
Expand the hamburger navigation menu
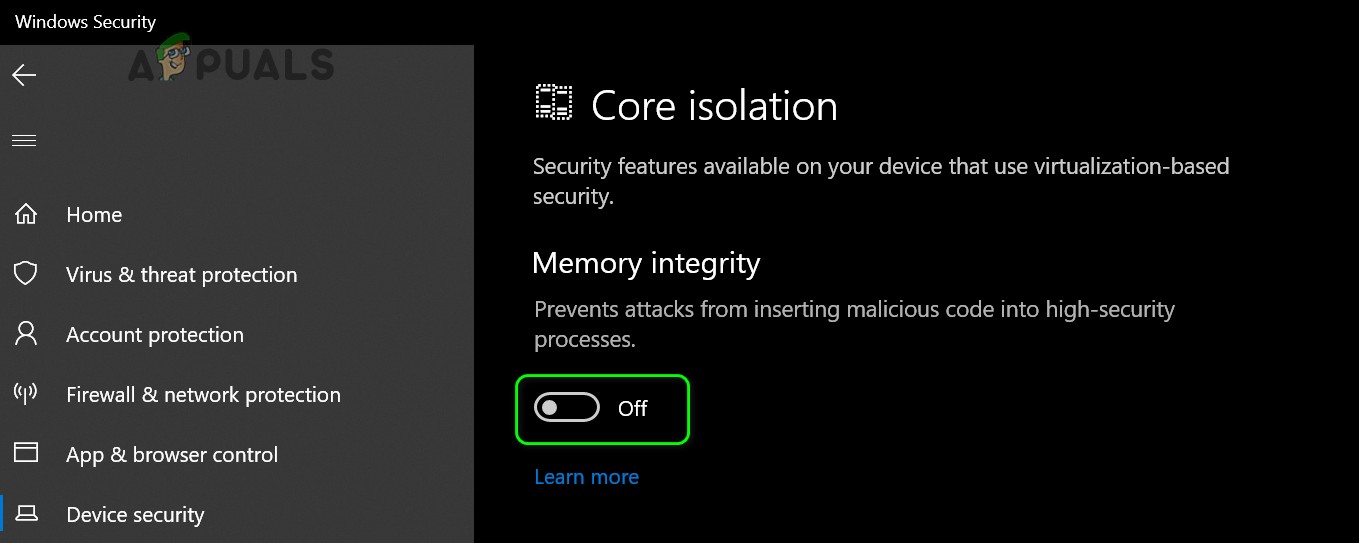pyautogui.click(x=24, y=140)
